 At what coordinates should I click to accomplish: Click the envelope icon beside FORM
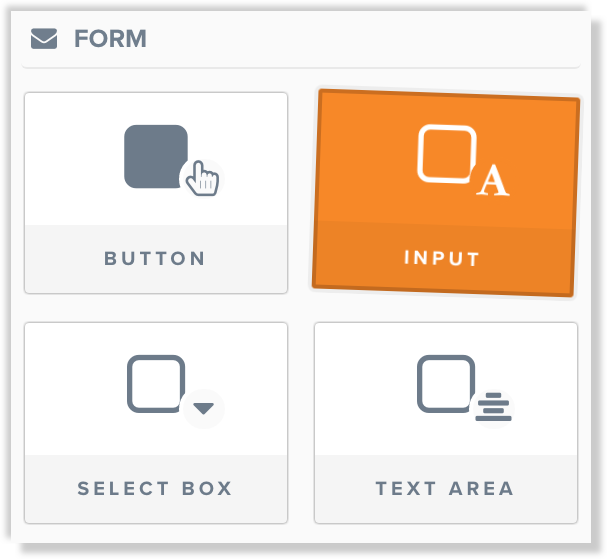(x=44, y=39)
